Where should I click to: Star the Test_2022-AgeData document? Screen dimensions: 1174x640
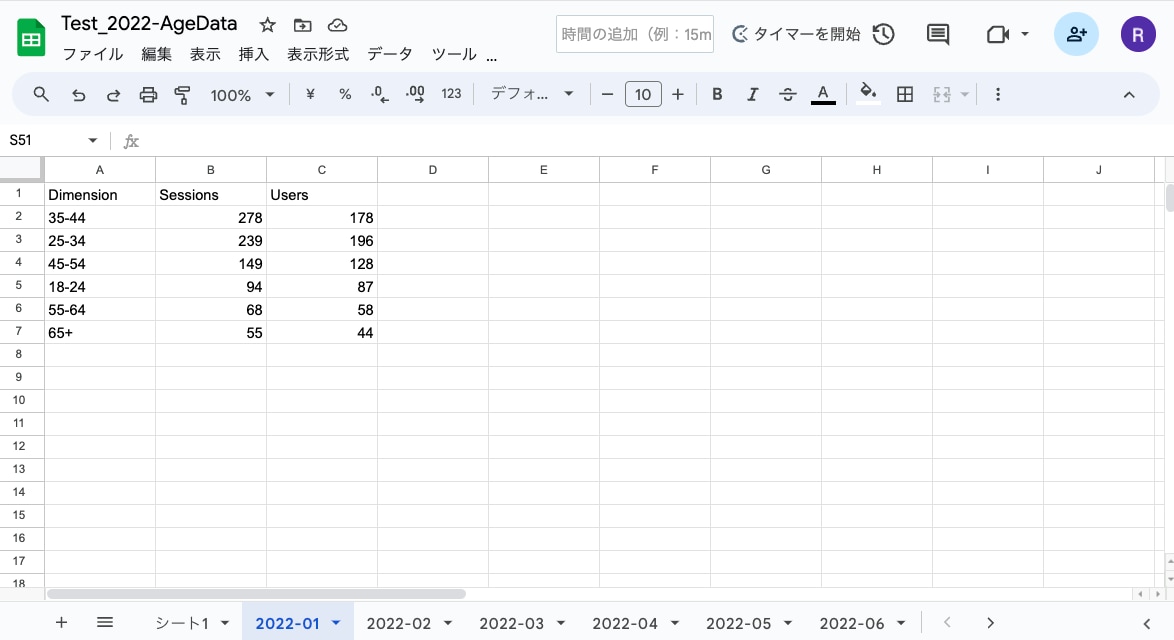click(267, 25)
